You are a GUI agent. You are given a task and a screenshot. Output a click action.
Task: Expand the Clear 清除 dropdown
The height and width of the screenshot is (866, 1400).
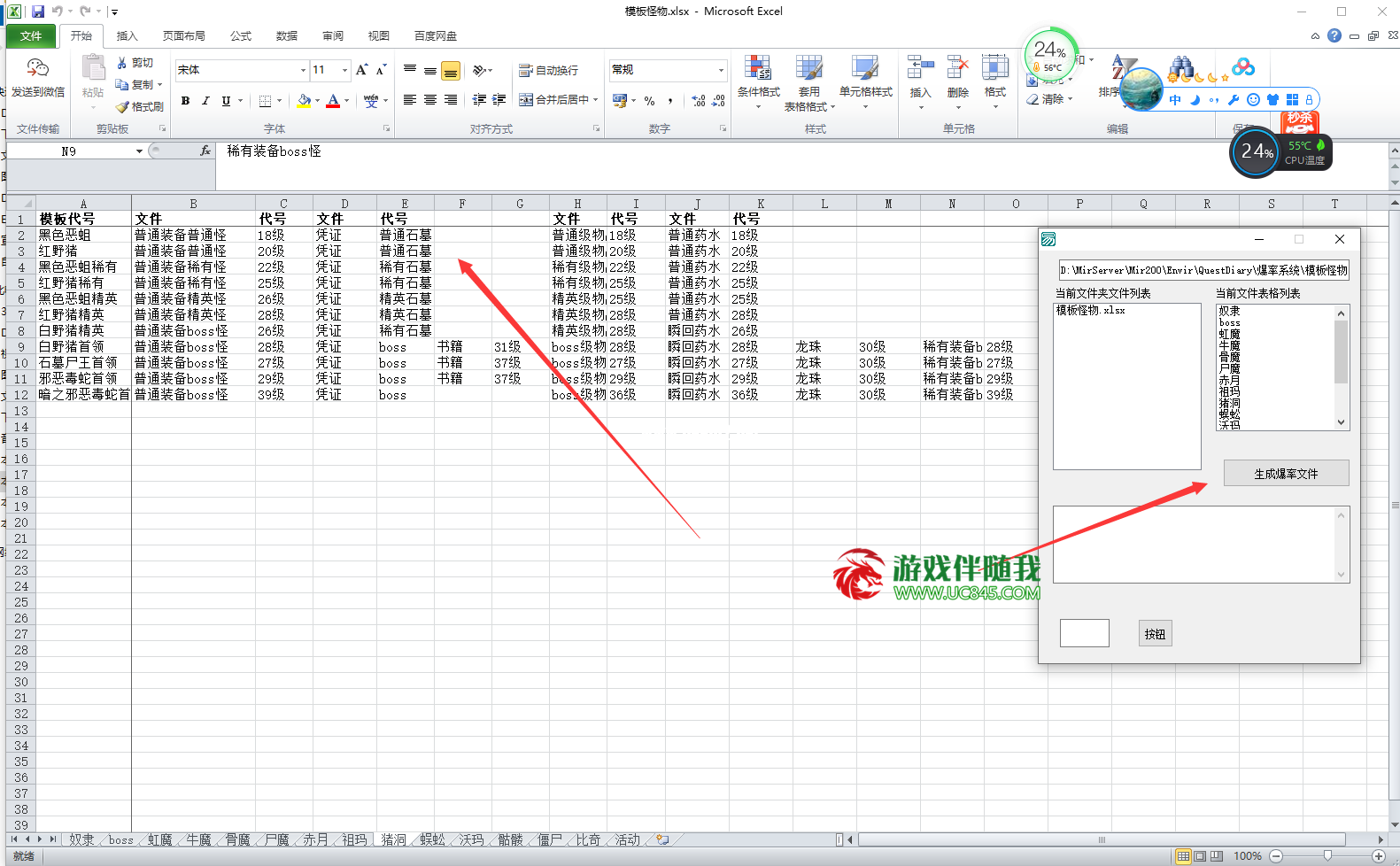click(1070, 99)
